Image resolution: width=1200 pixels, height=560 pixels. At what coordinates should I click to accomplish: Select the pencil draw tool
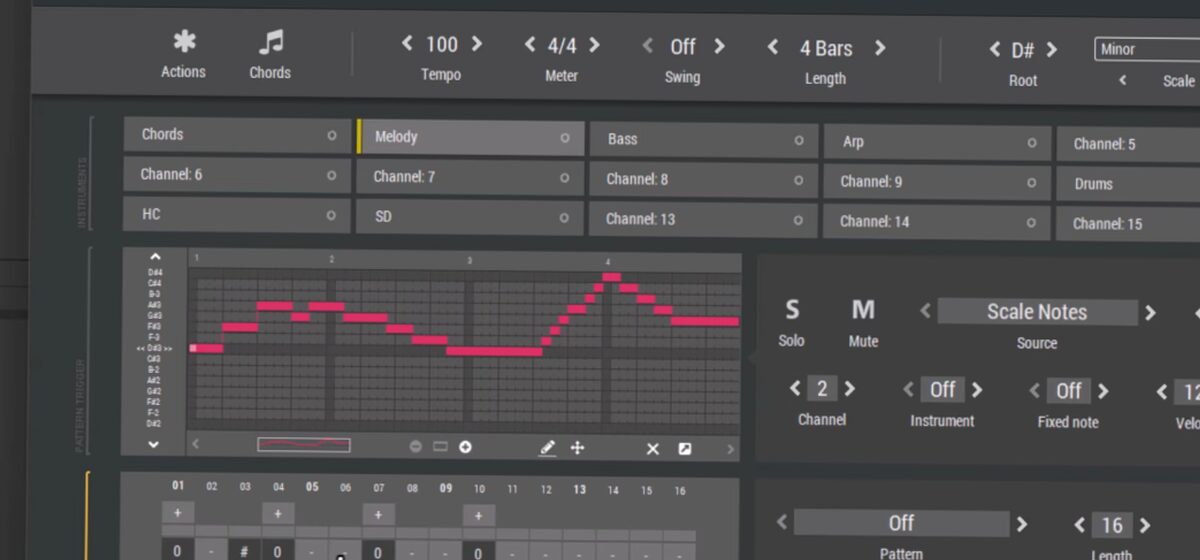(x=547, y=448)
